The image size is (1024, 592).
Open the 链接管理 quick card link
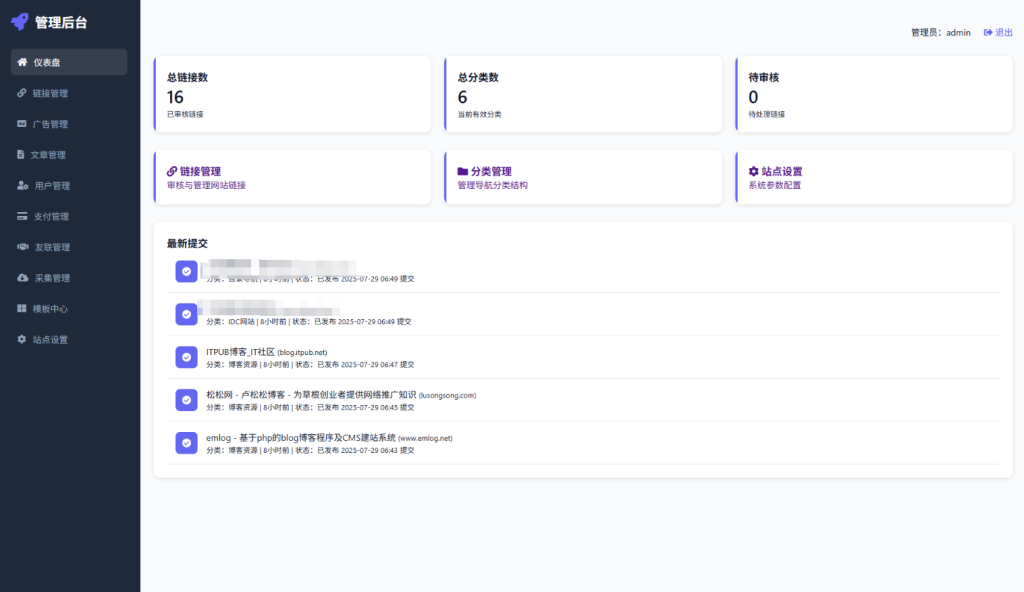coord(200,172)
